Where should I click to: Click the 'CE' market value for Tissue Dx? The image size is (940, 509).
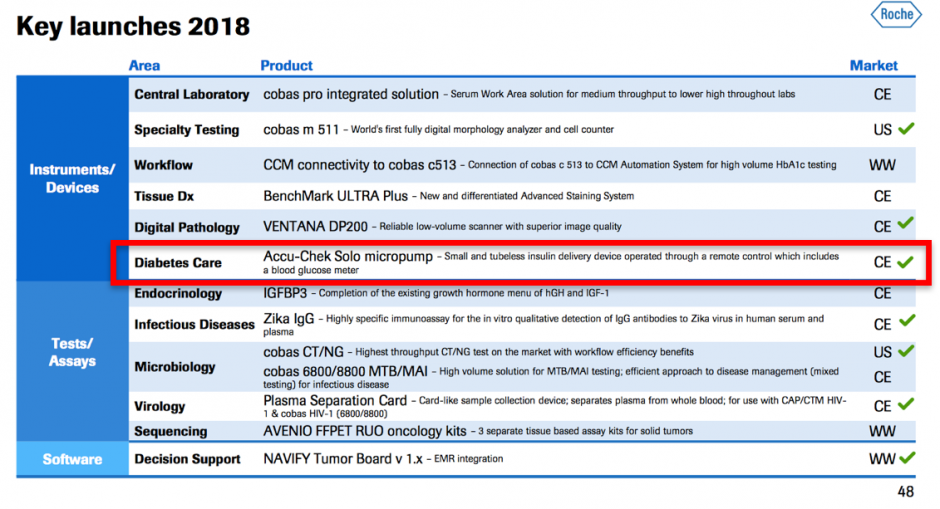(882, 196)
